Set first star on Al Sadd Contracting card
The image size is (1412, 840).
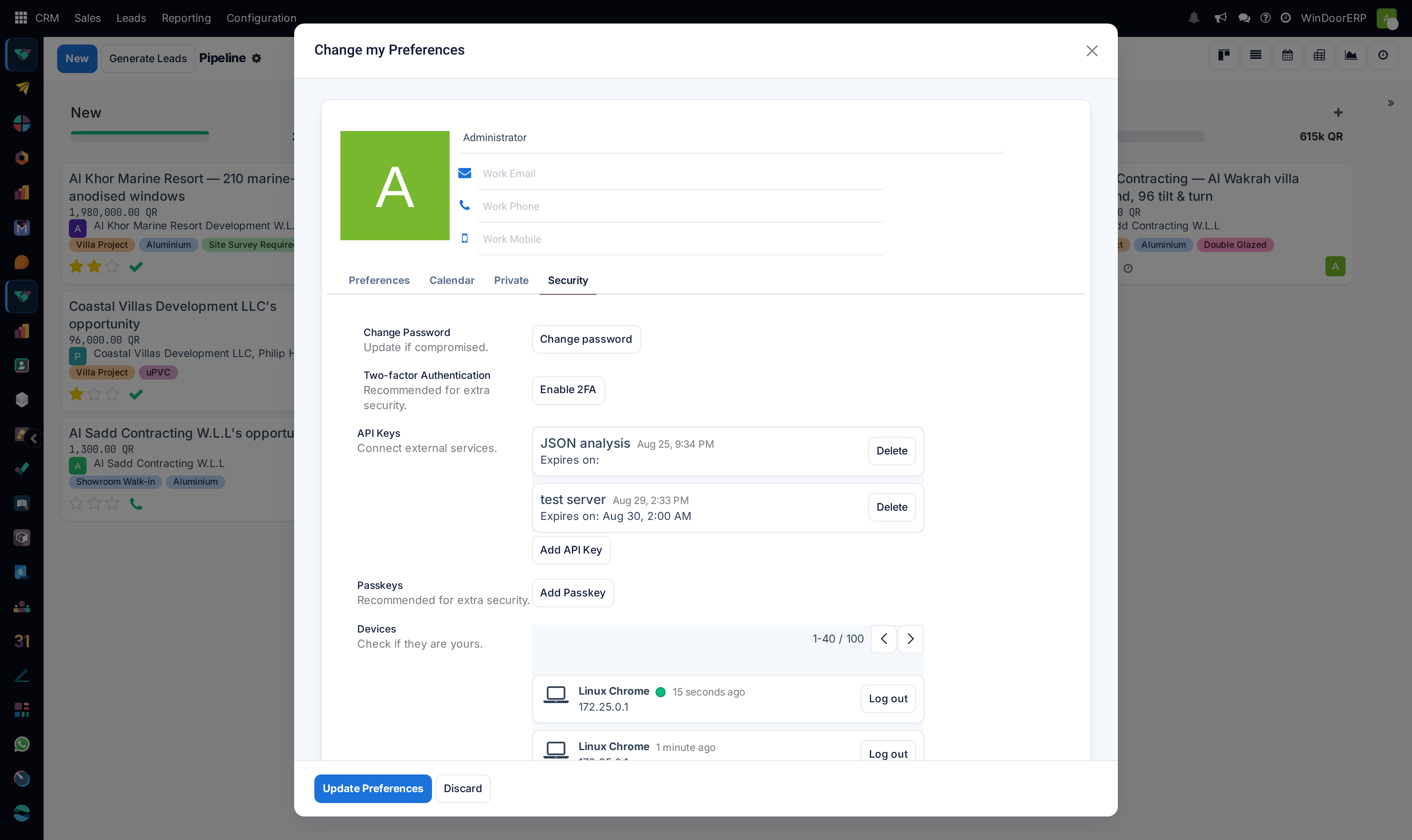pos(76,503)
